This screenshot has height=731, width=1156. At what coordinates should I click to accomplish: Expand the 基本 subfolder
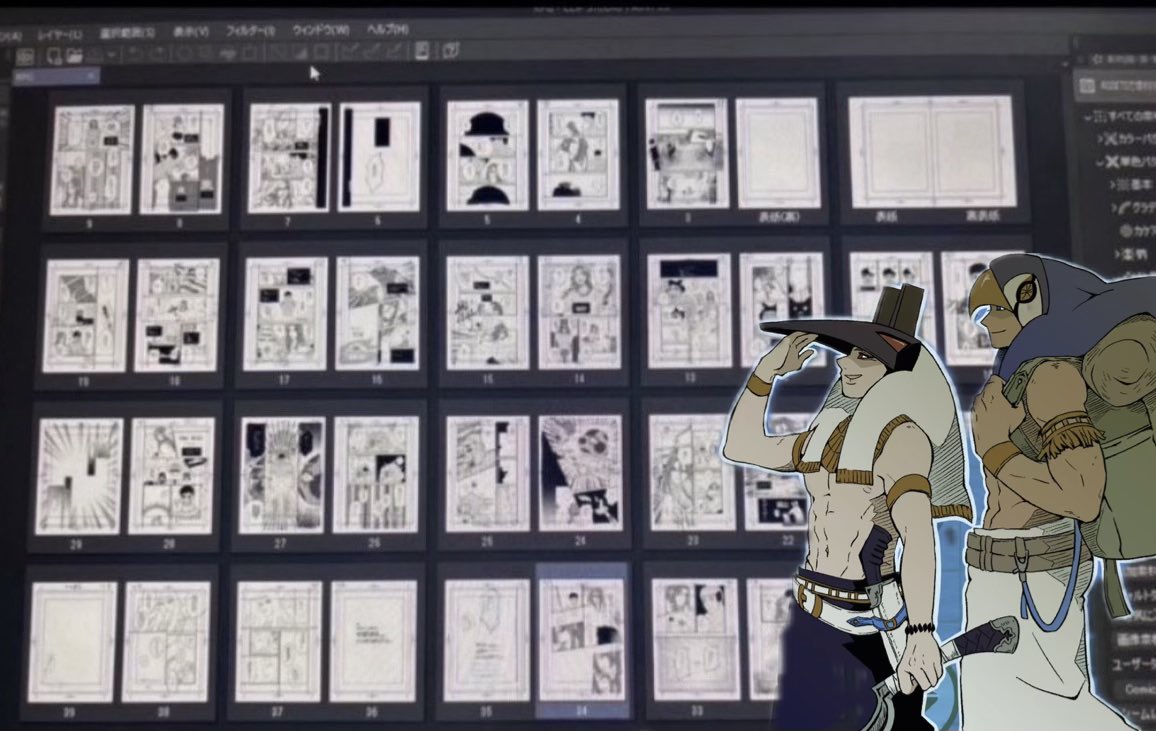coord(1114,185)
